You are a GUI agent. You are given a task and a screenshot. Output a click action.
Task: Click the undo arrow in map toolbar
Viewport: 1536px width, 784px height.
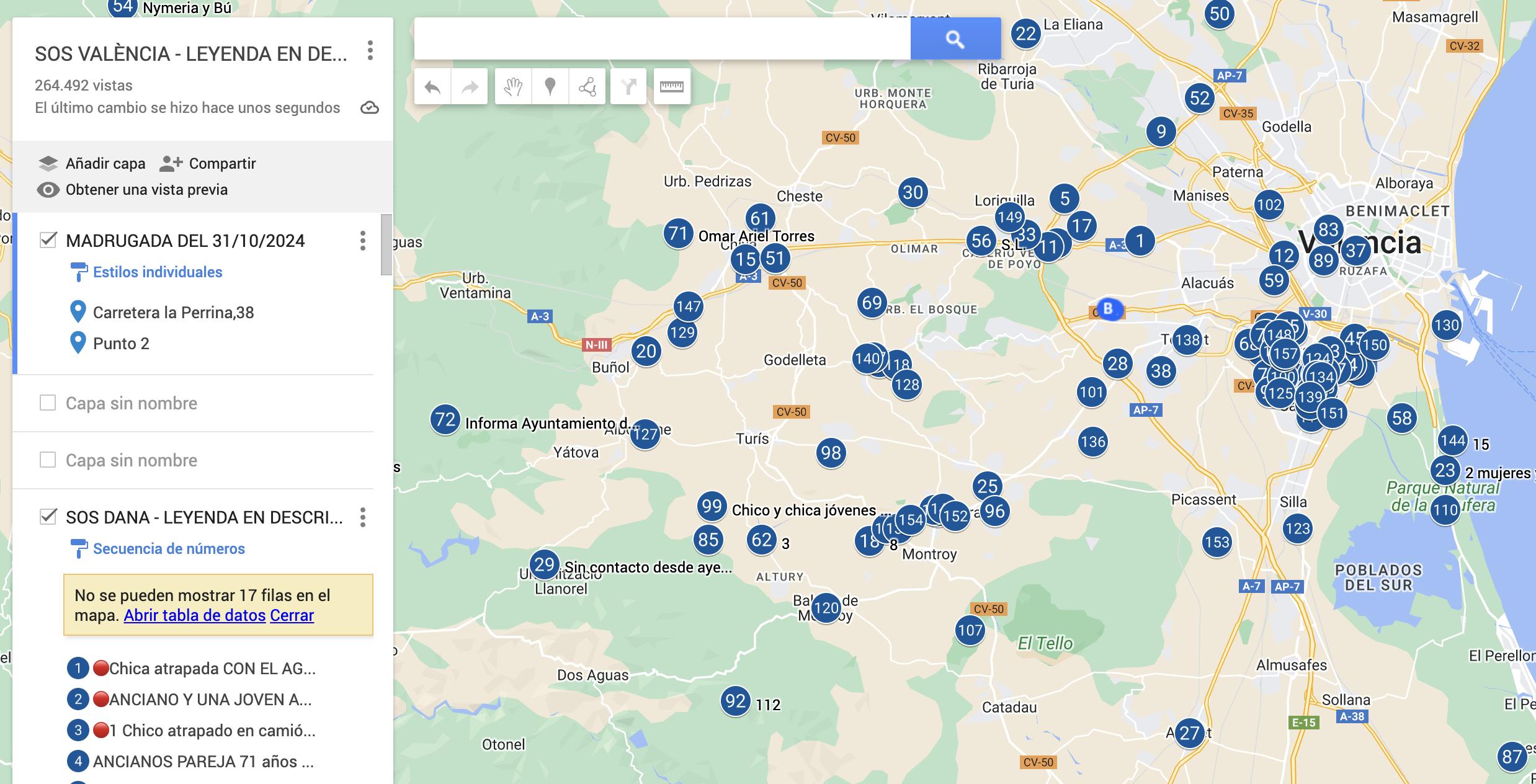pos(432,87)
